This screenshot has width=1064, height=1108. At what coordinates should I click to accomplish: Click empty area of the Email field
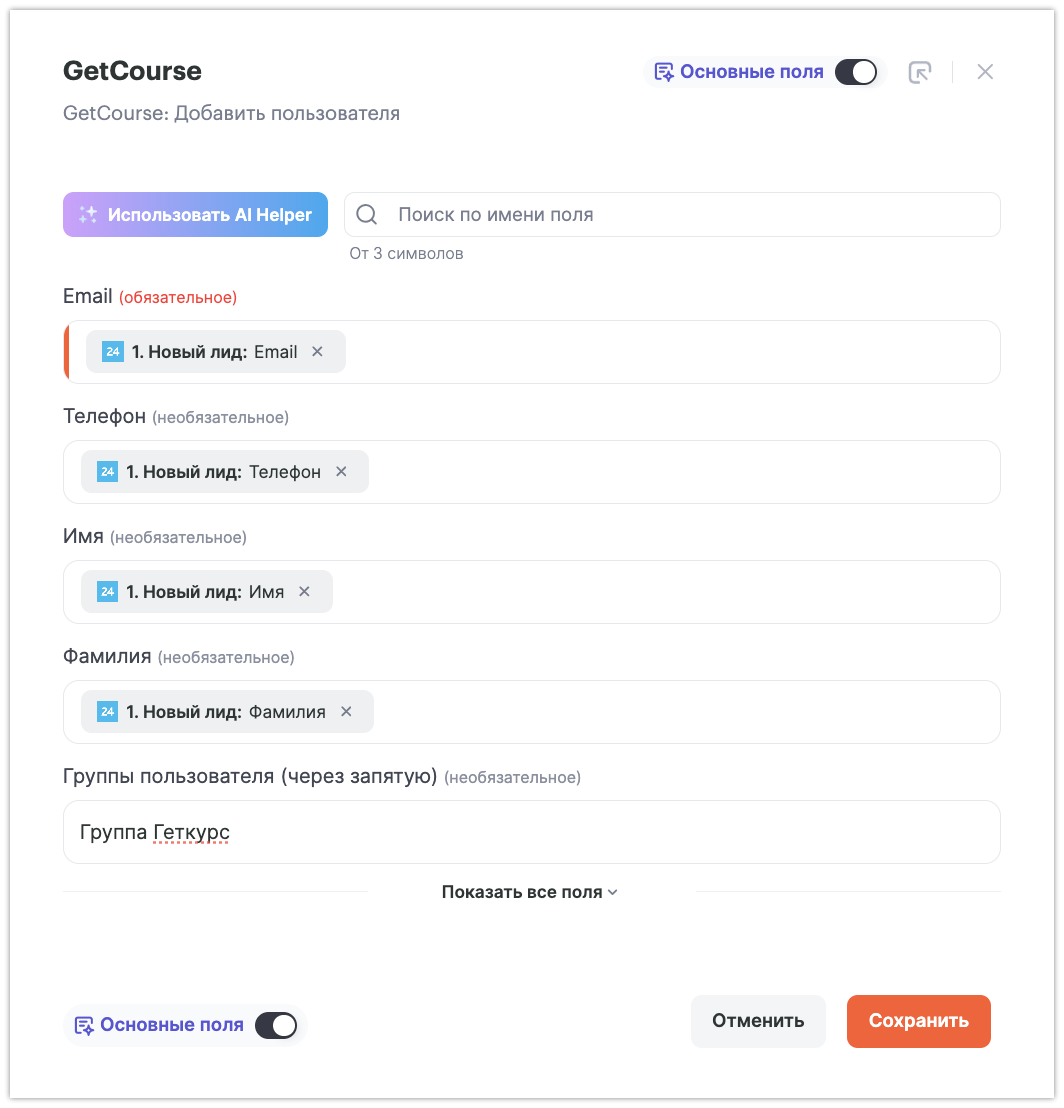tap(670, 352)
